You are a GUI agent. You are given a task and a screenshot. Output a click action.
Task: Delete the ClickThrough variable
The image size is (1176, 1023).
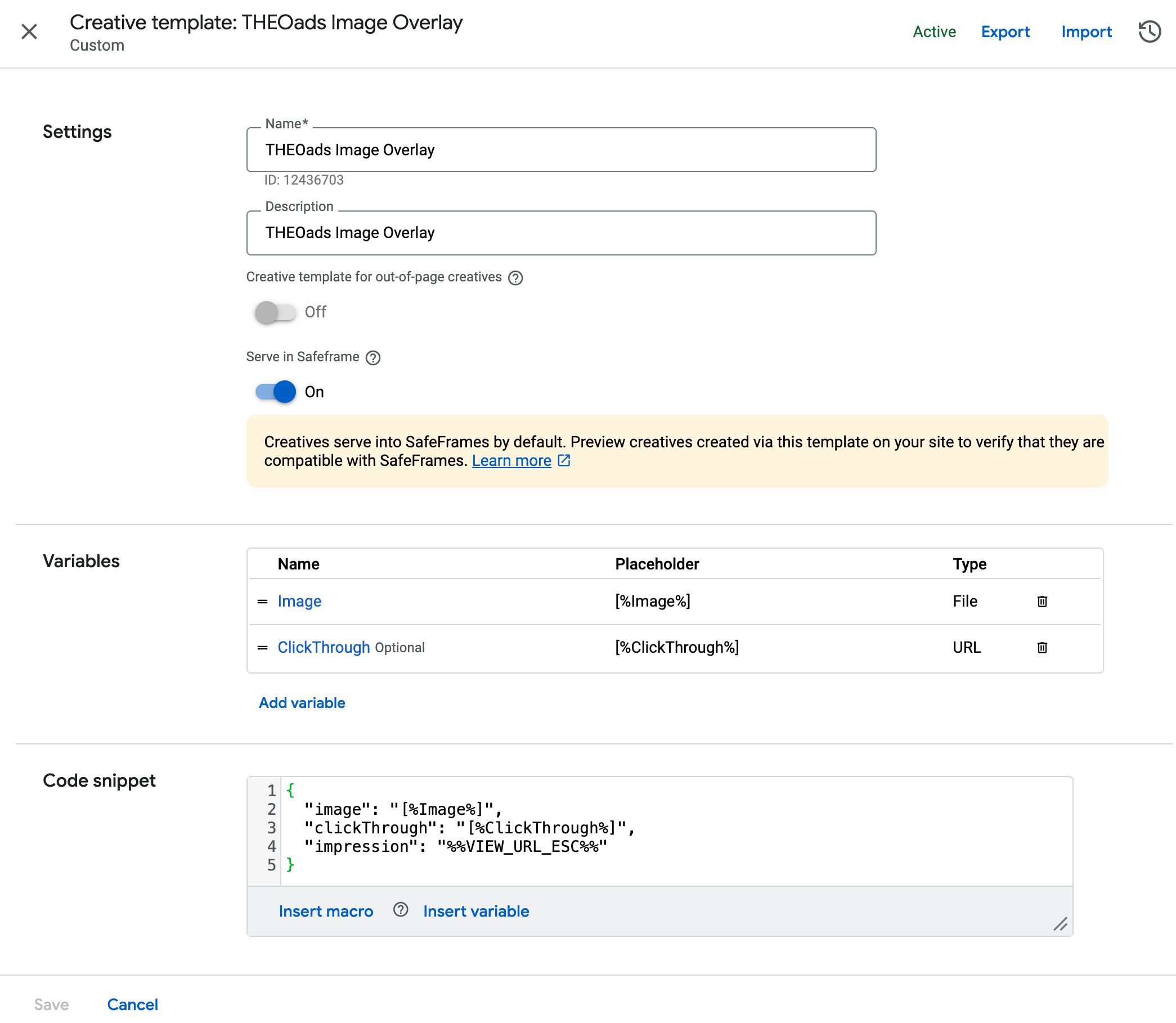coord(1042,647)
